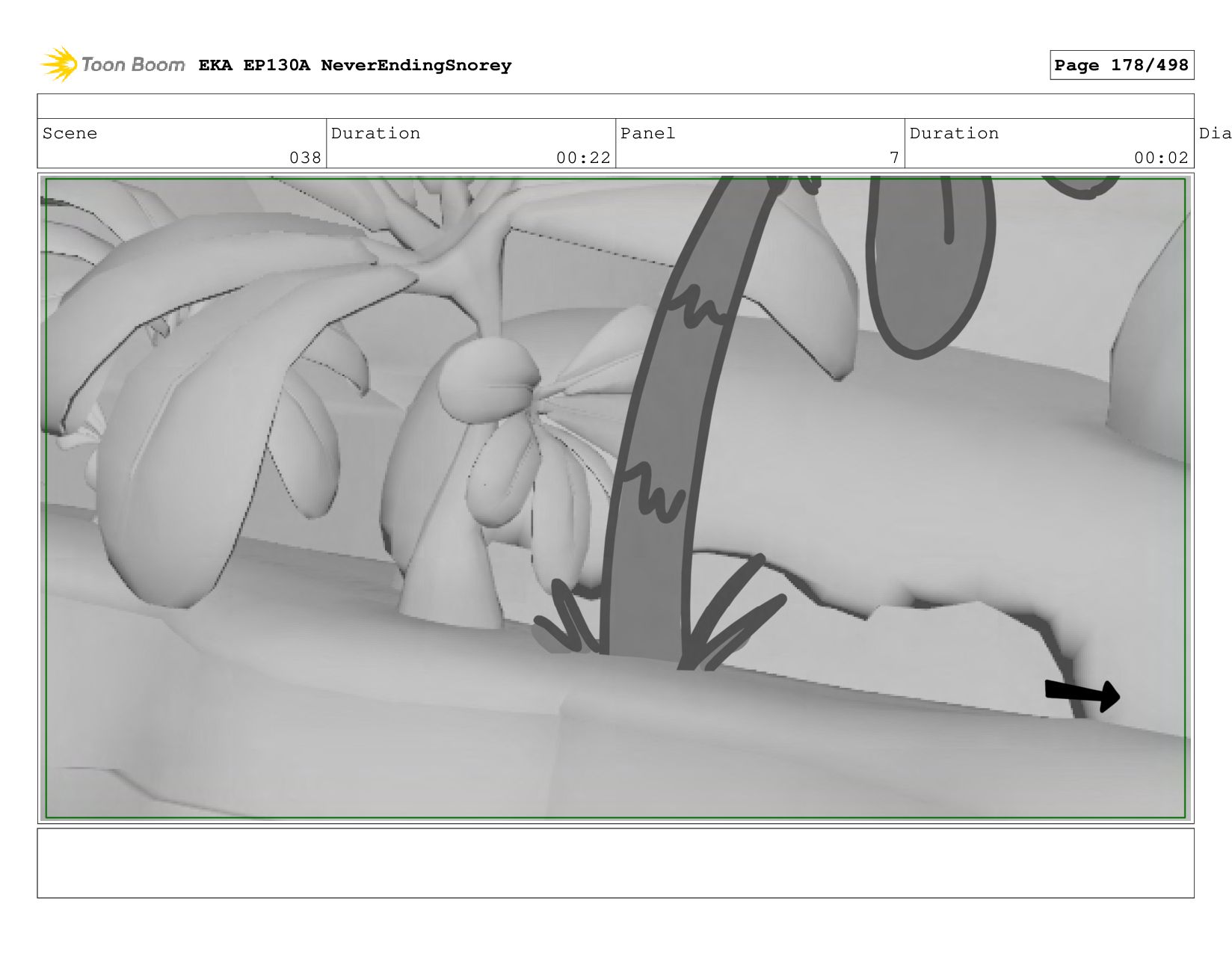Click the empty notes box below panel

[x=615, y=863]
